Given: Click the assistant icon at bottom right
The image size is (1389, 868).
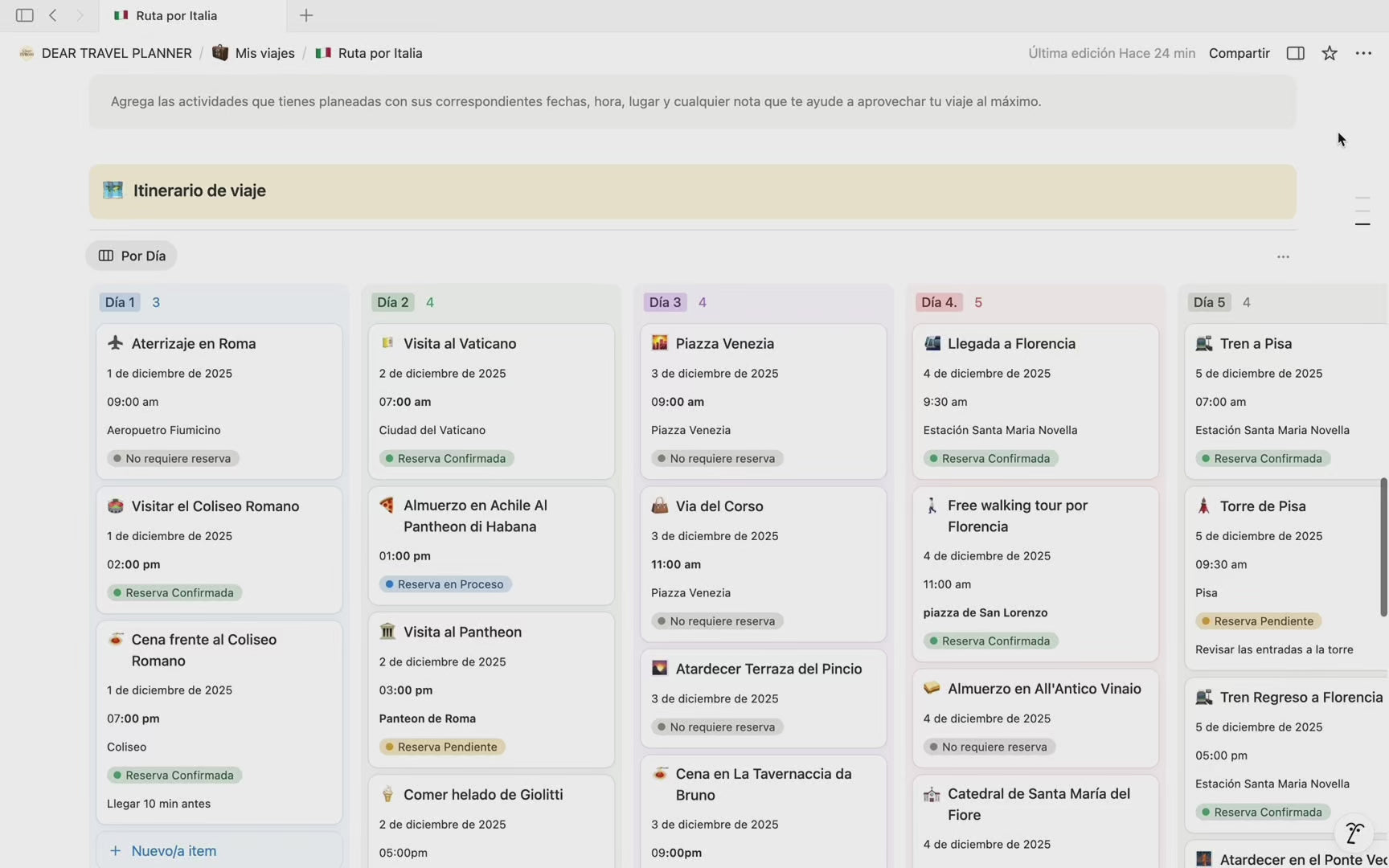Looking at the screenshot, I should click(1354, 833).
